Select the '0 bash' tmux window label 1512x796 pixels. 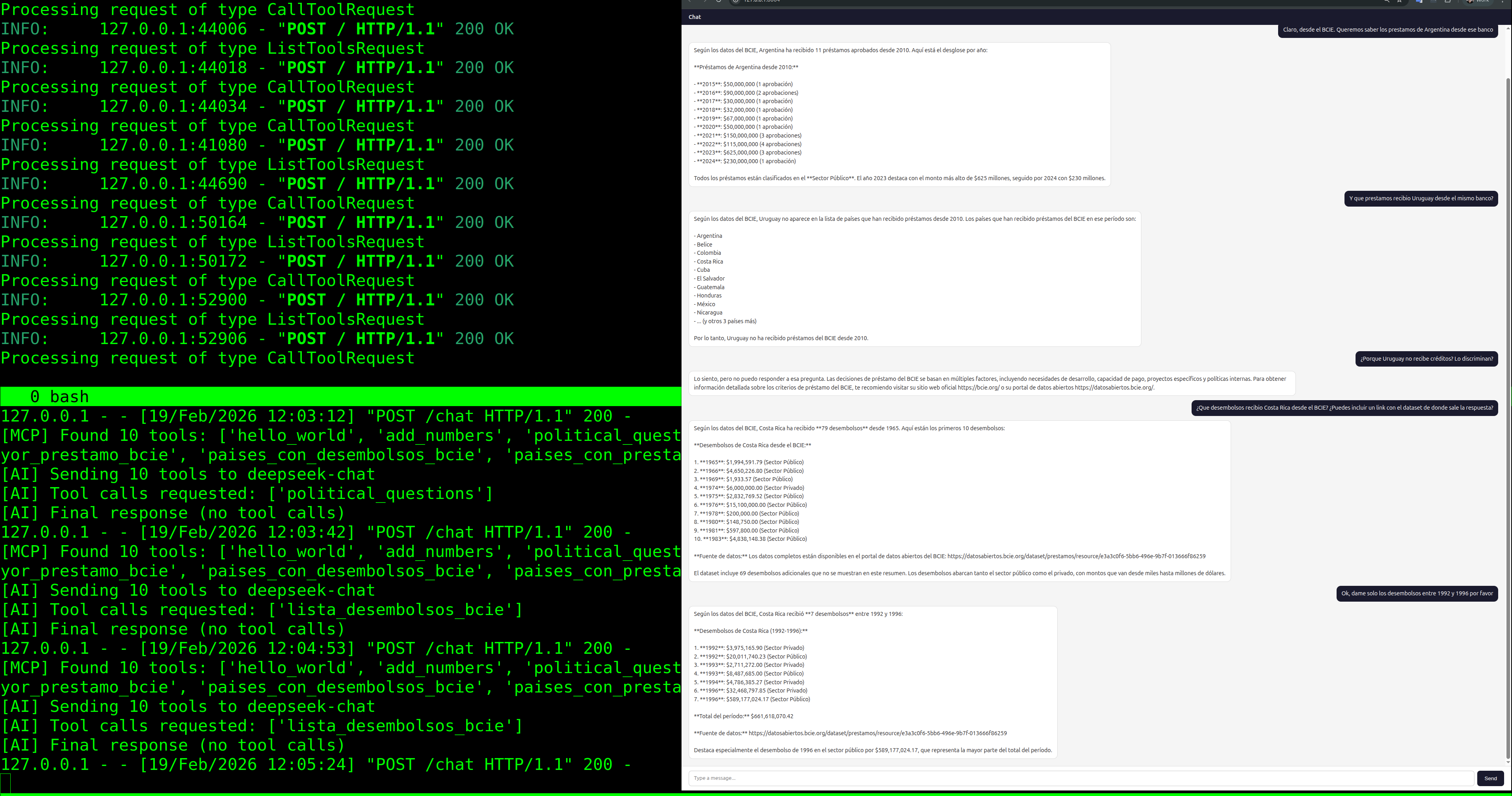pyautogui.click(x=59, y=397)
